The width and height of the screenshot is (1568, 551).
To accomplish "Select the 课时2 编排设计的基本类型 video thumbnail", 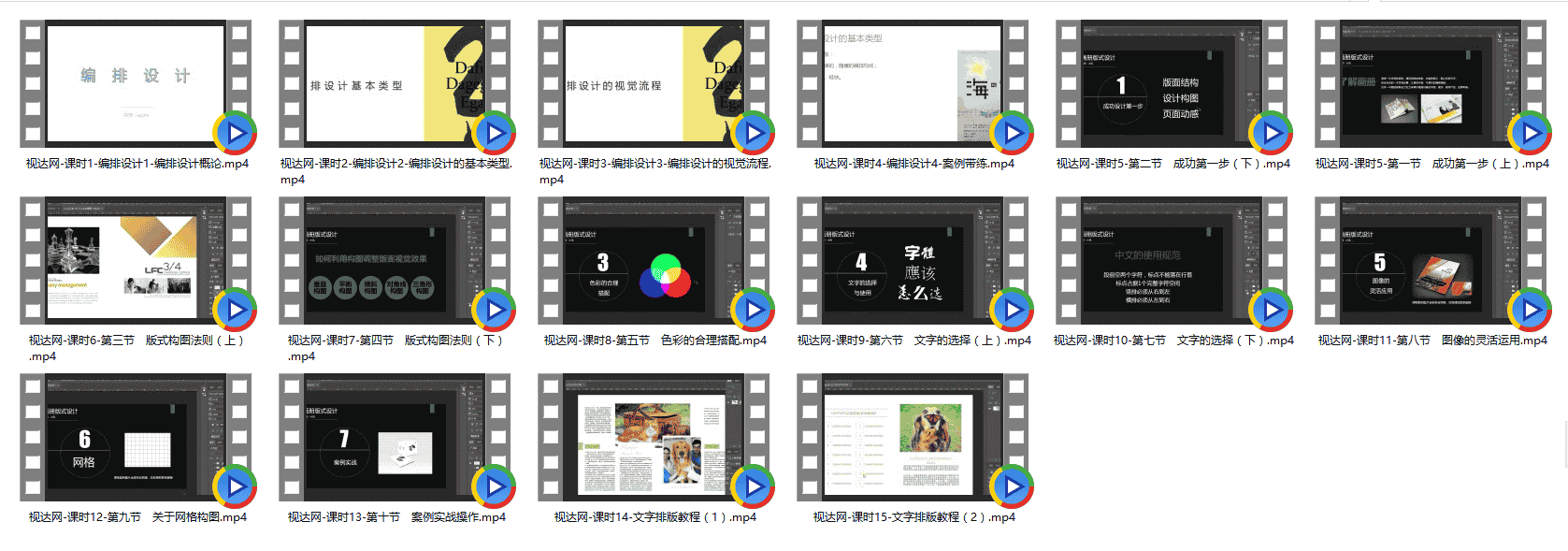I will click(x=396, y=83).
